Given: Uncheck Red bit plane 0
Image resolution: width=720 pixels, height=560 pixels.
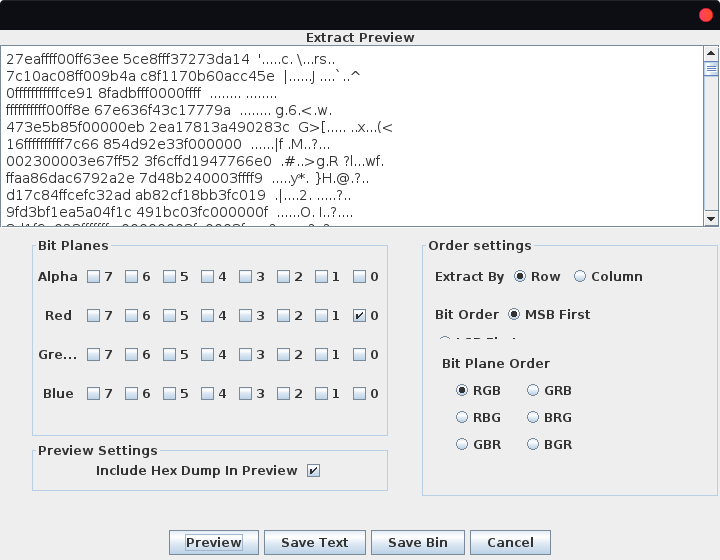Looking at the screenshot, I should click(x=360, y=315).
